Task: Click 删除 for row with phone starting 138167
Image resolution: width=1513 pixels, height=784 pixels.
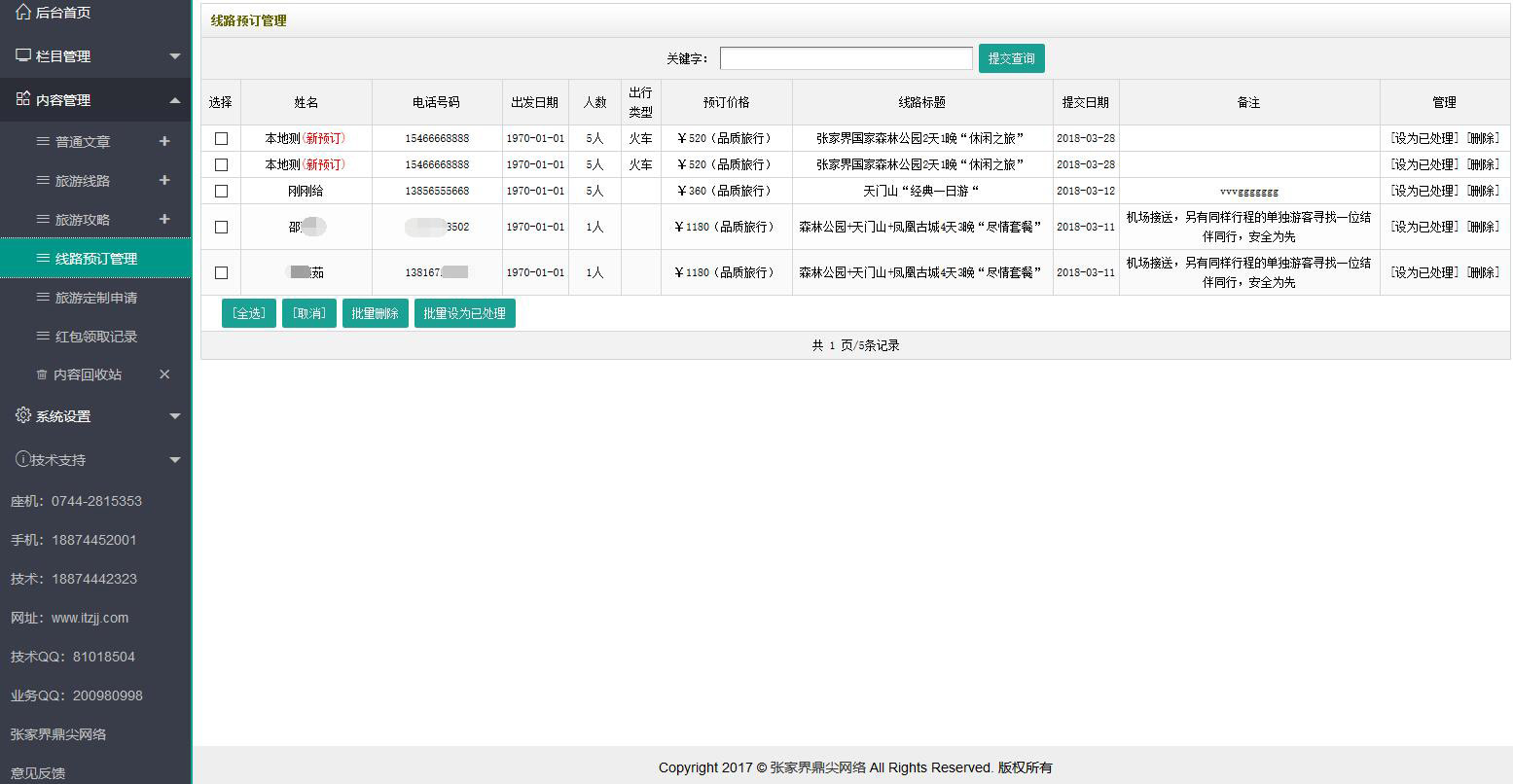Action: (1483, 272)
